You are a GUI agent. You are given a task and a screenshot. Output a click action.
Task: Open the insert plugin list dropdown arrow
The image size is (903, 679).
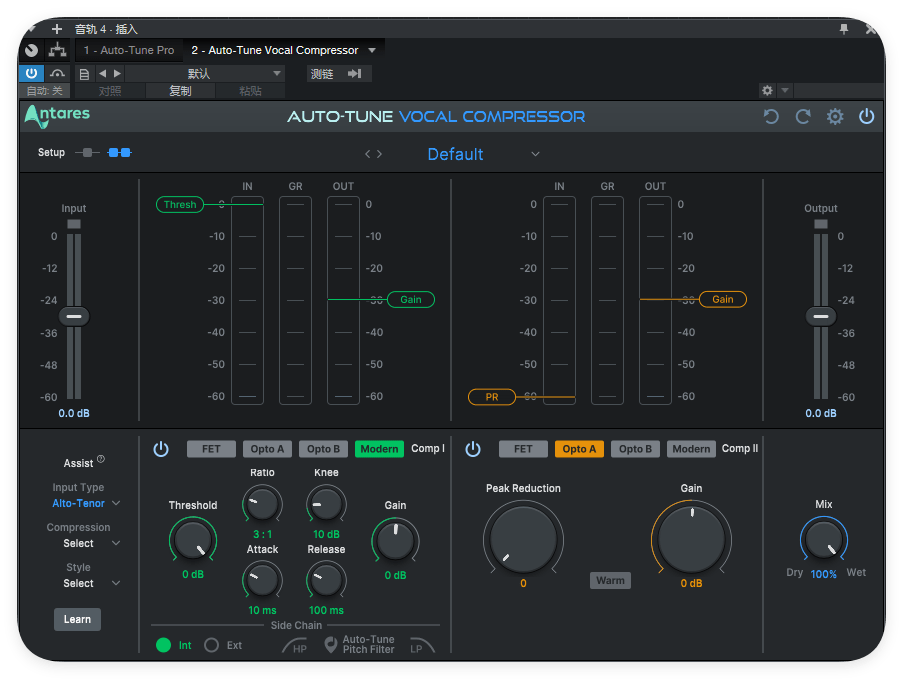point(372,50)
